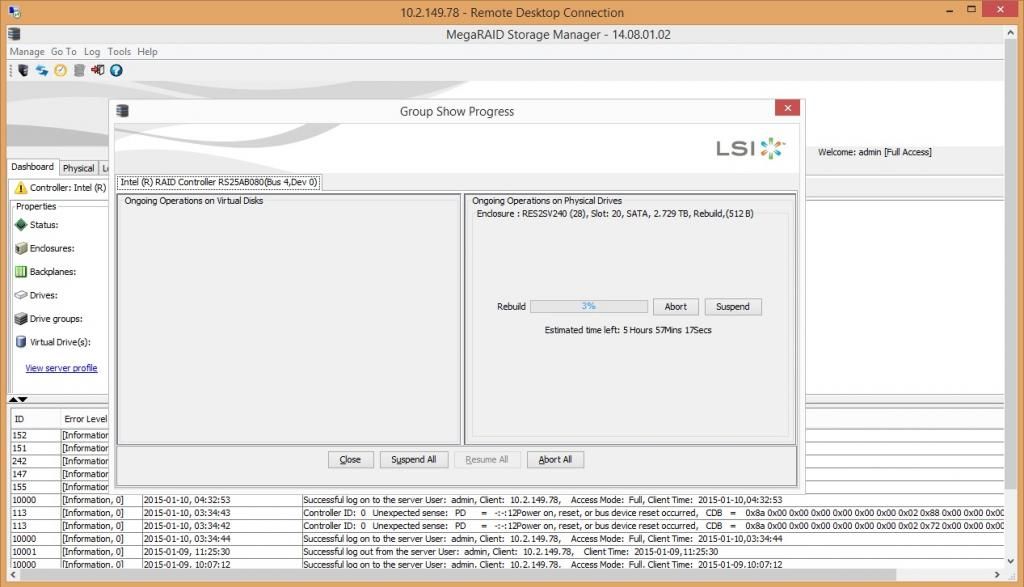This screenshot has width=1024, height=587.
Task: Click the Suspend All button
Action: point(413,460)
